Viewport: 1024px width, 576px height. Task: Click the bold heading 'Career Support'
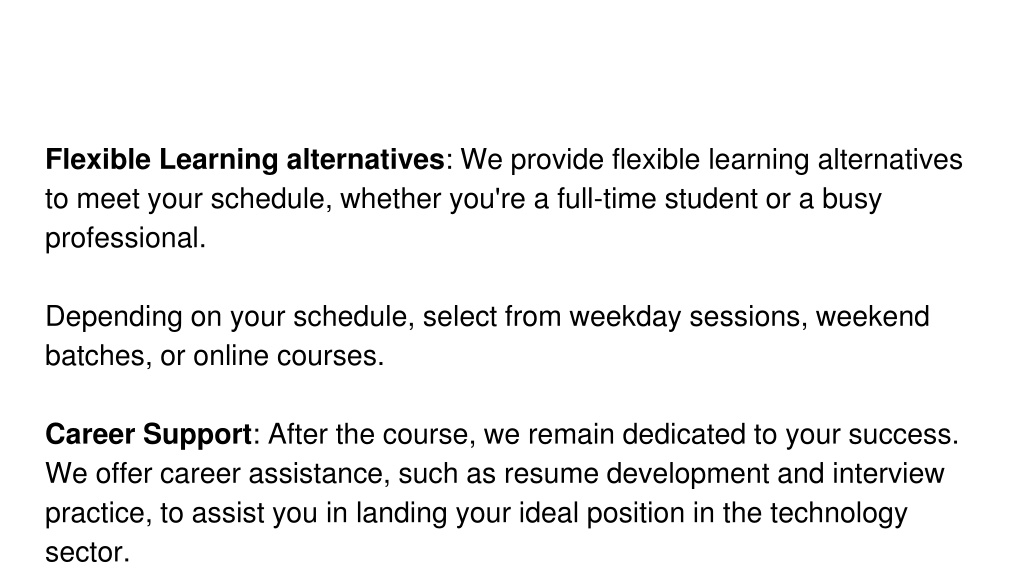coord(148,434)
